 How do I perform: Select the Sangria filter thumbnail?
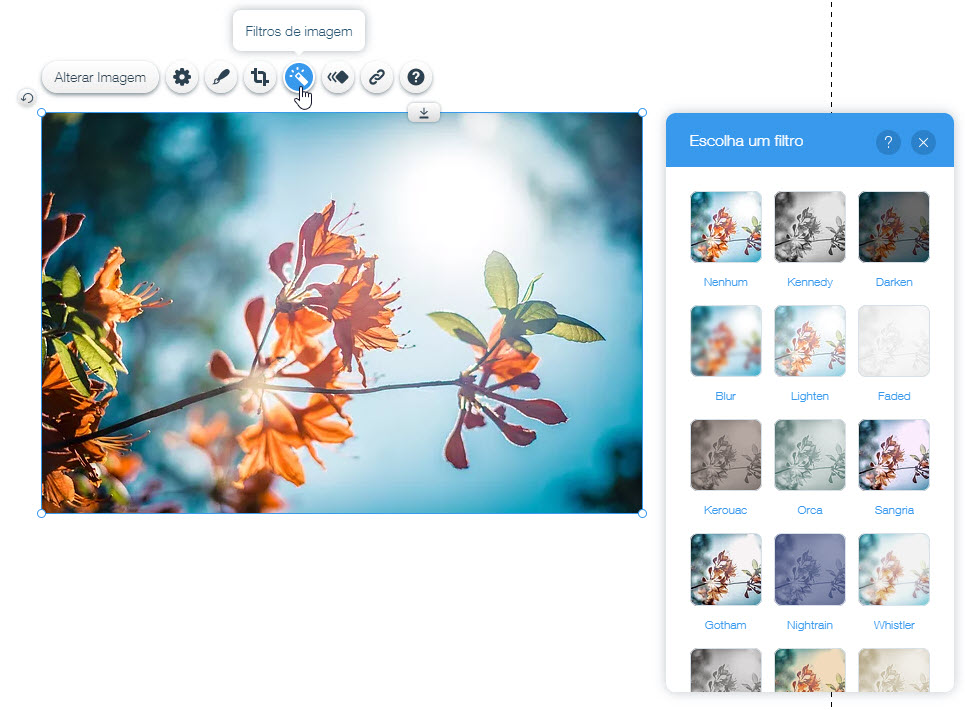[893, 455]
